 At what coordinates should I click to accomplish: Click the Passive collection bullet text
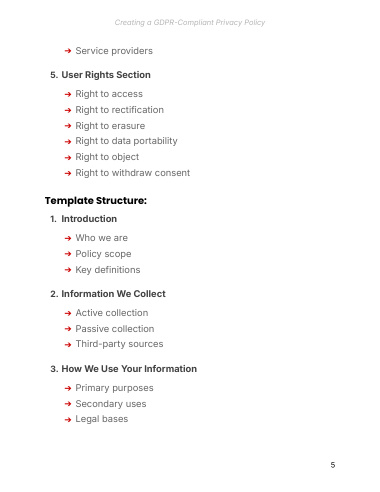[115, 329]
